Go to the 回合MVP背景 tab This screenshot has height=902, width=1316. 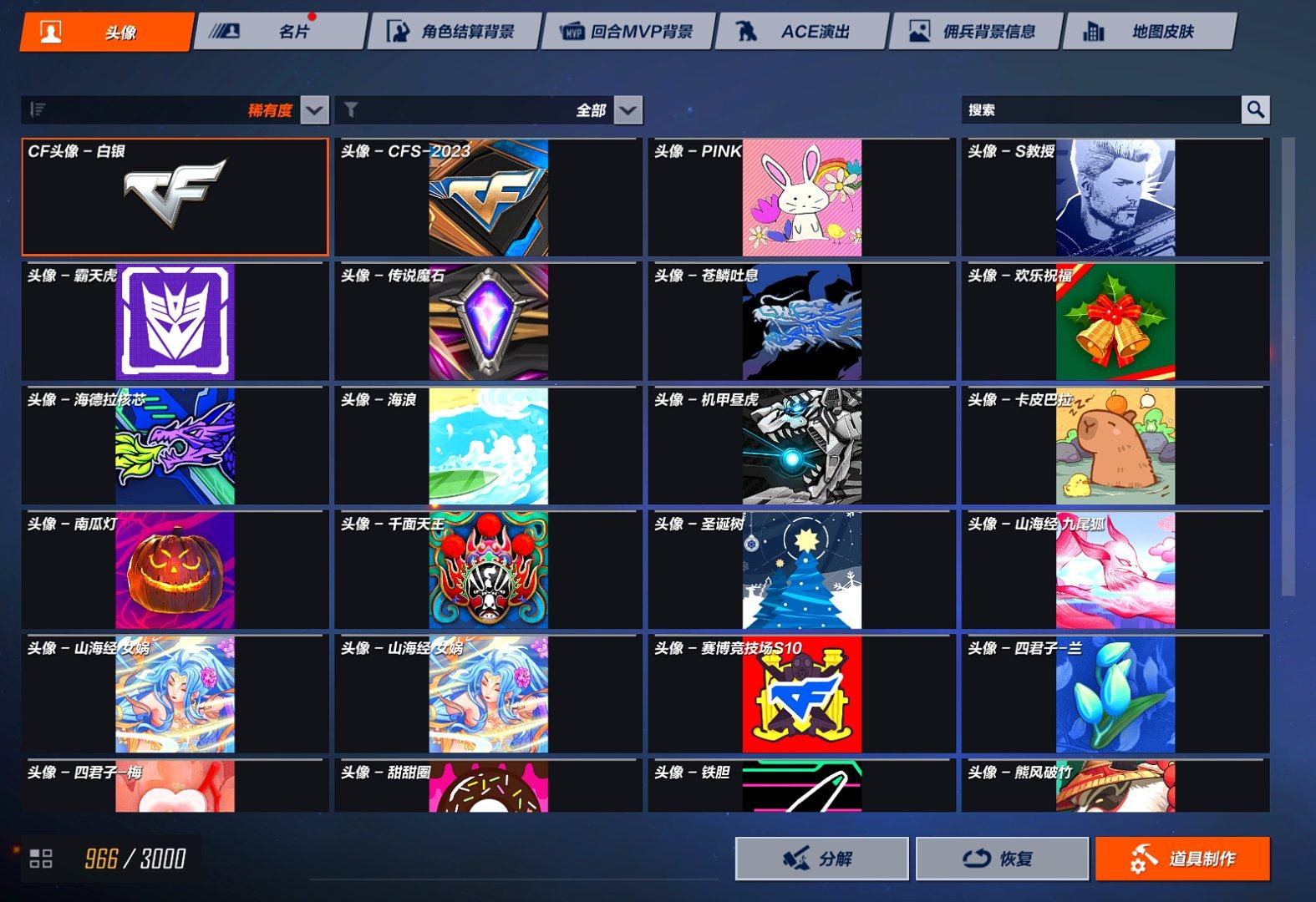coord(628,32)
